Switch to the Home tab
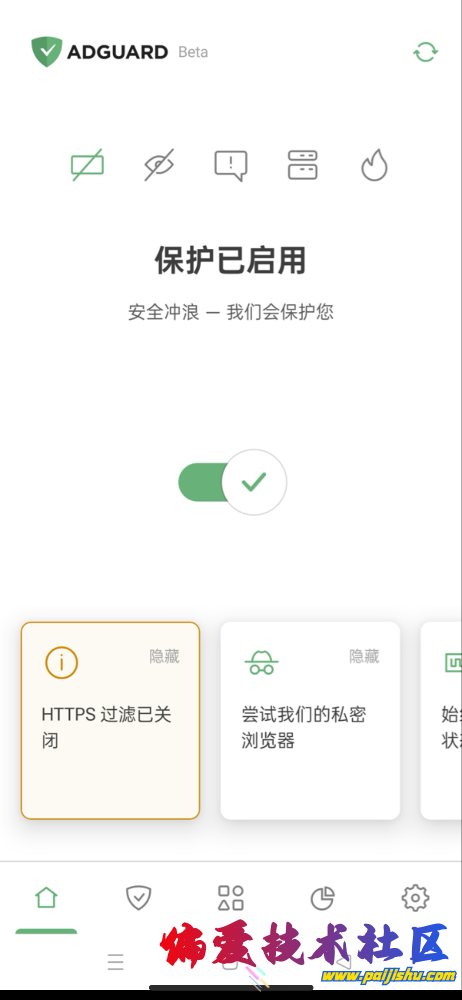462x1000 pixels. [x=47, y=898]
